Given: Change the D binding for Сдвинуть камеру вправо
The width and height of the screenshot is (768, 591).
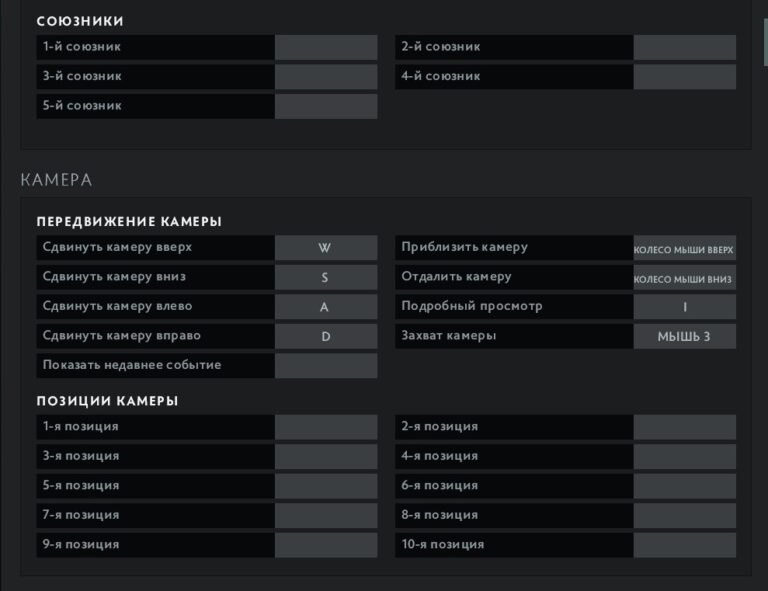Looking at the screenshot, I should 326,336.
